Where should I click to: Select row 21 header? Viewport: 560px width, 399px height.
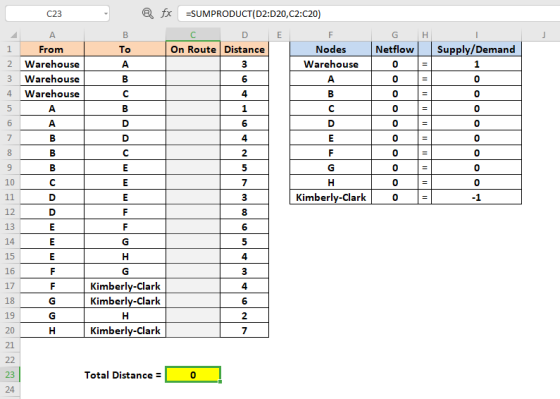tap(10, 345)
